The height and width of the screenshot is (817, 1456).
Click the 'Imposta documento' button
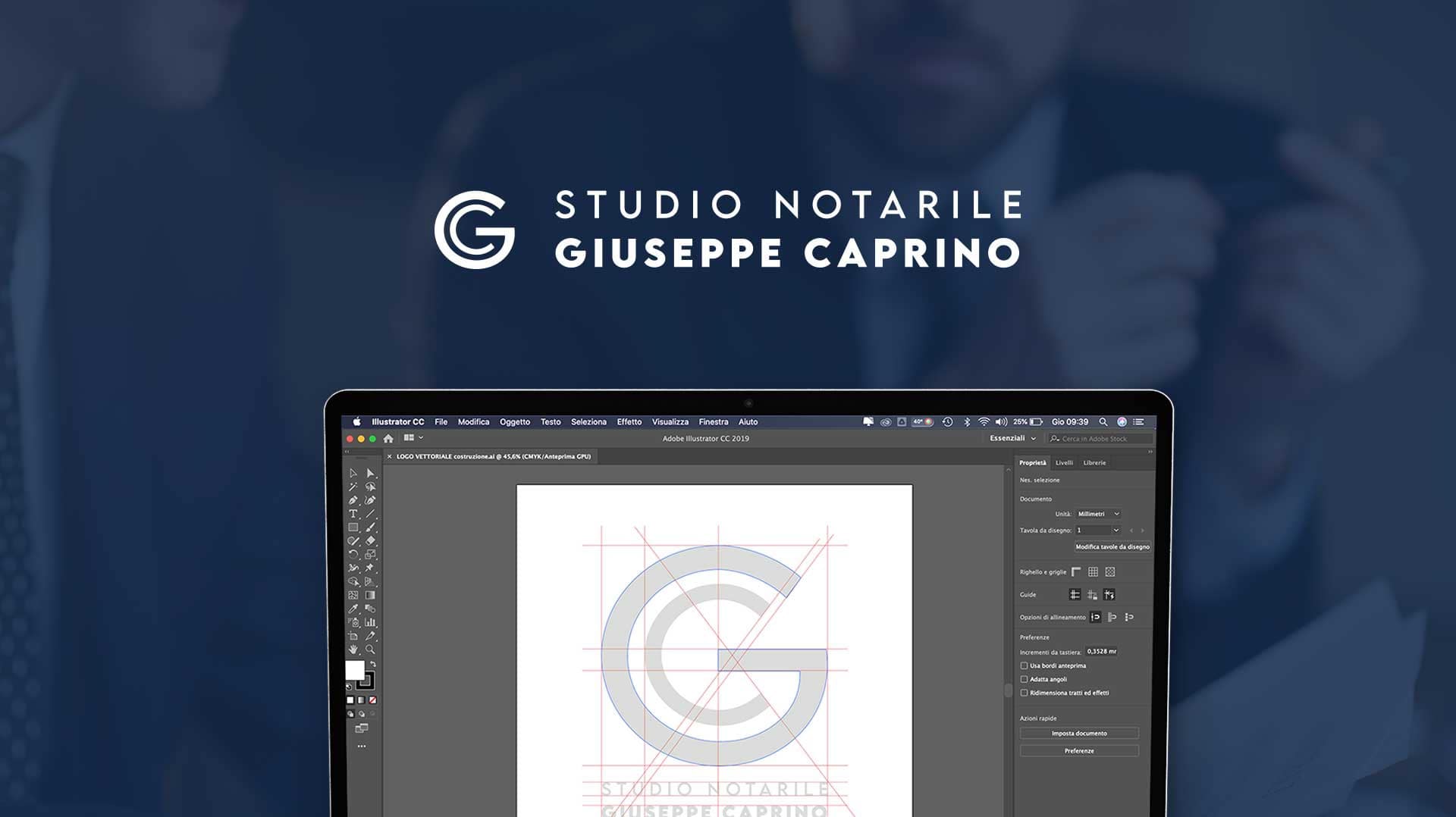pyautogui.click(x=1079, y=733)
